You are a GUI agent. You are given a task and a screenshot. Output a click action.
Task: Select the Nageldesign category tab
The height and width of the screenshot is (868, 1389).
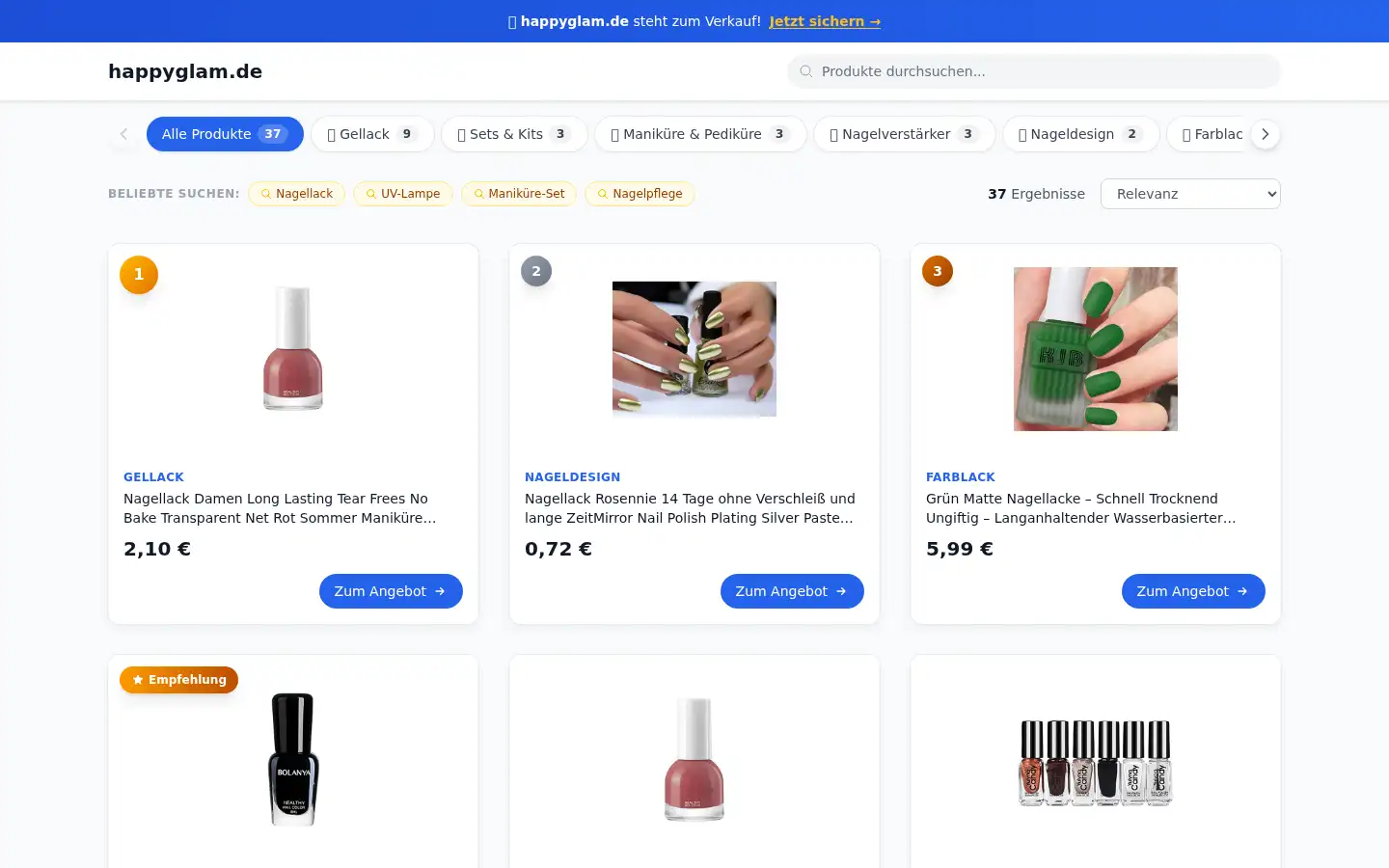tap(1080, 134)
